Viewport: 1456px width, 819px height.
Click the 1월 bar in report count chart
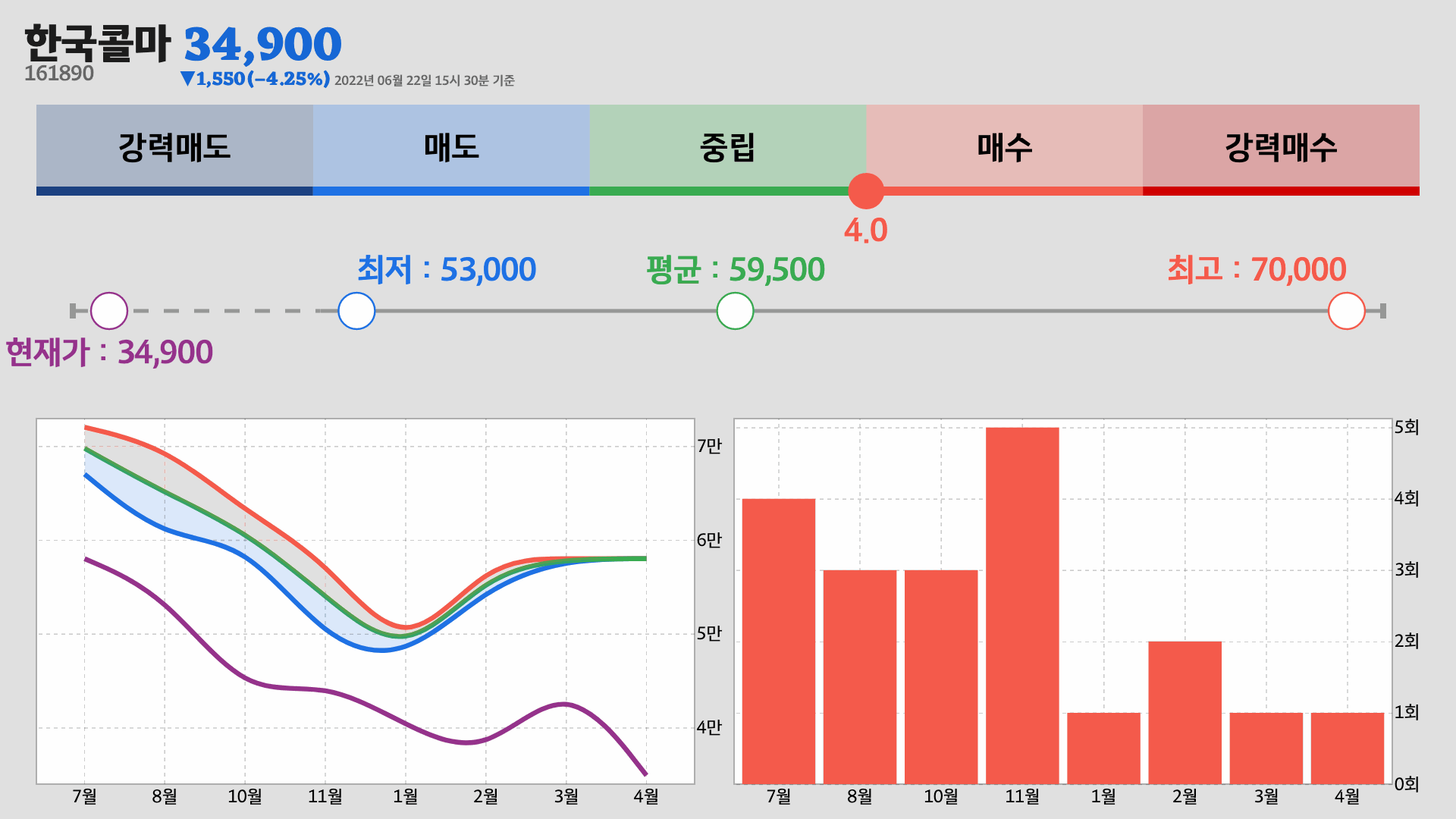tap(1103, 748)
